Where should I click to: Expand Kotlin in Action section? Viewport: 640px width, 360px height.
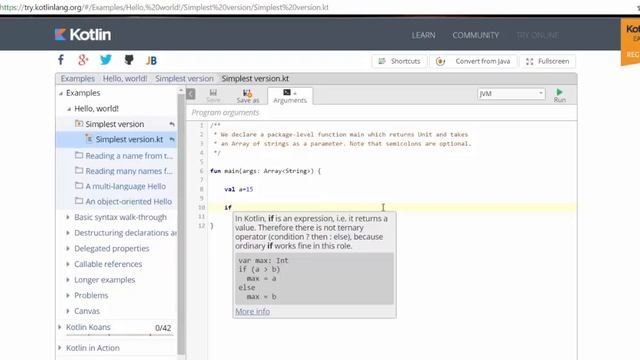click(x=60, y=348)
